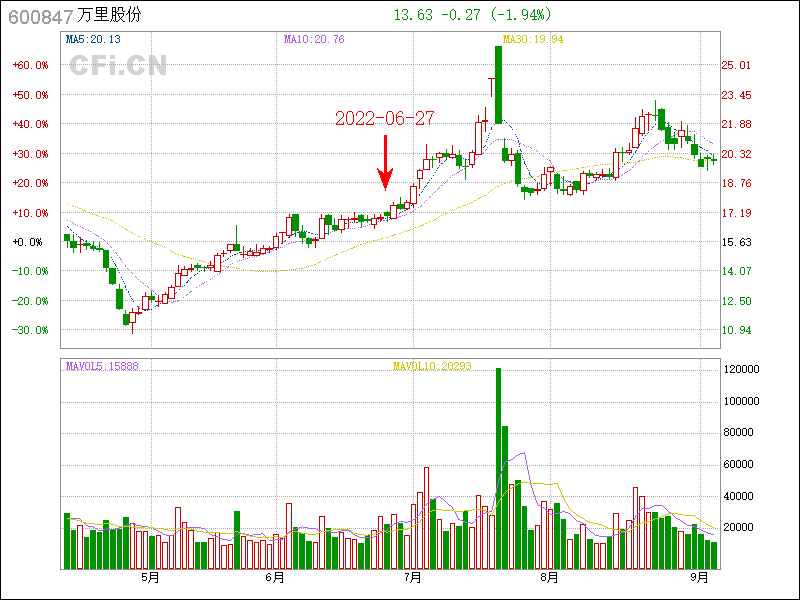Click the stock code 600847

tap(41, 17)
